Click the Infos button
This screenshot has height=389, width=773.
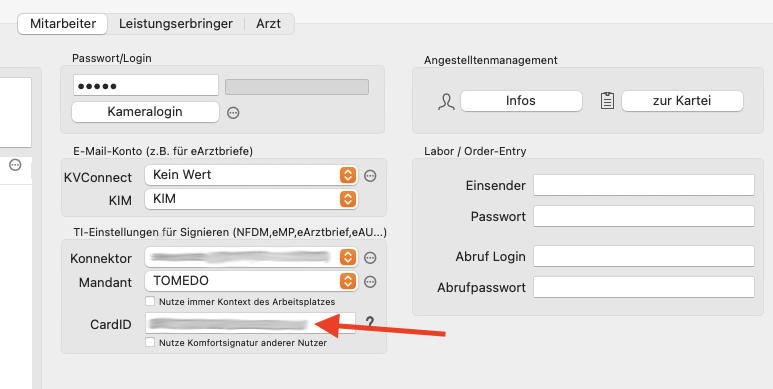coord(521,101)
